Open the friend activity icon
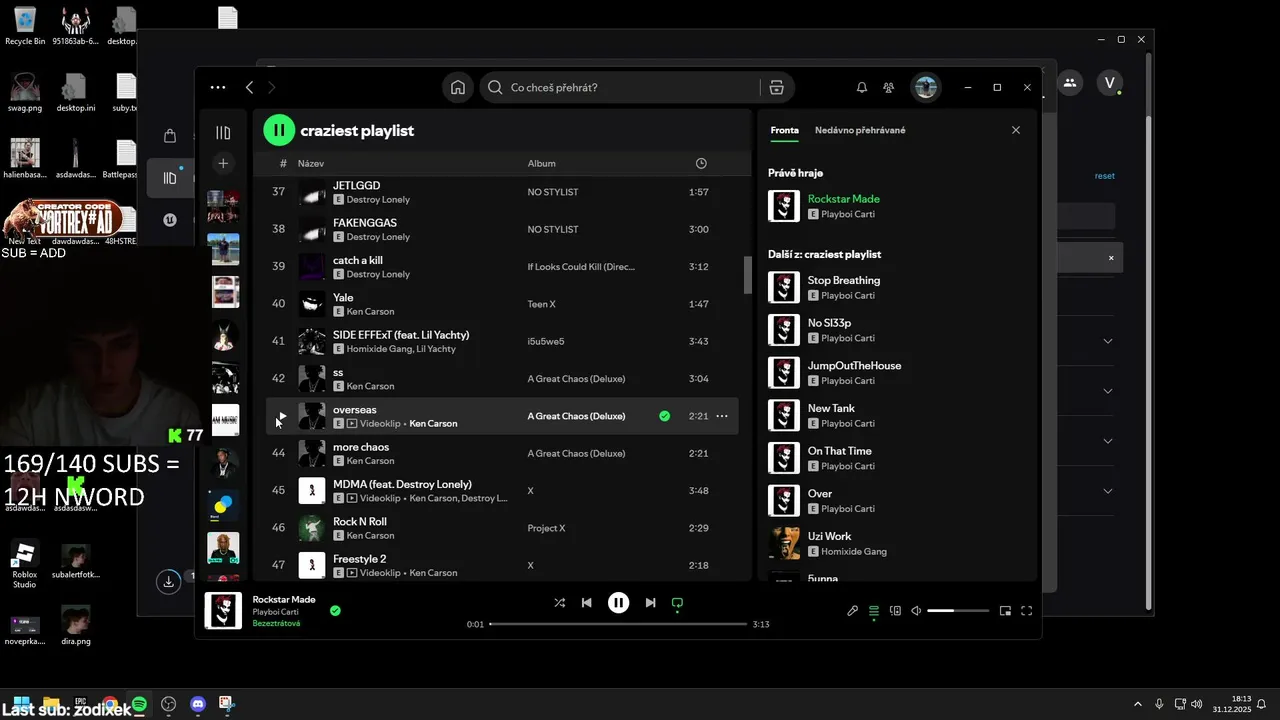Viewport: 1280px width, 720px height. coord(888,87)
